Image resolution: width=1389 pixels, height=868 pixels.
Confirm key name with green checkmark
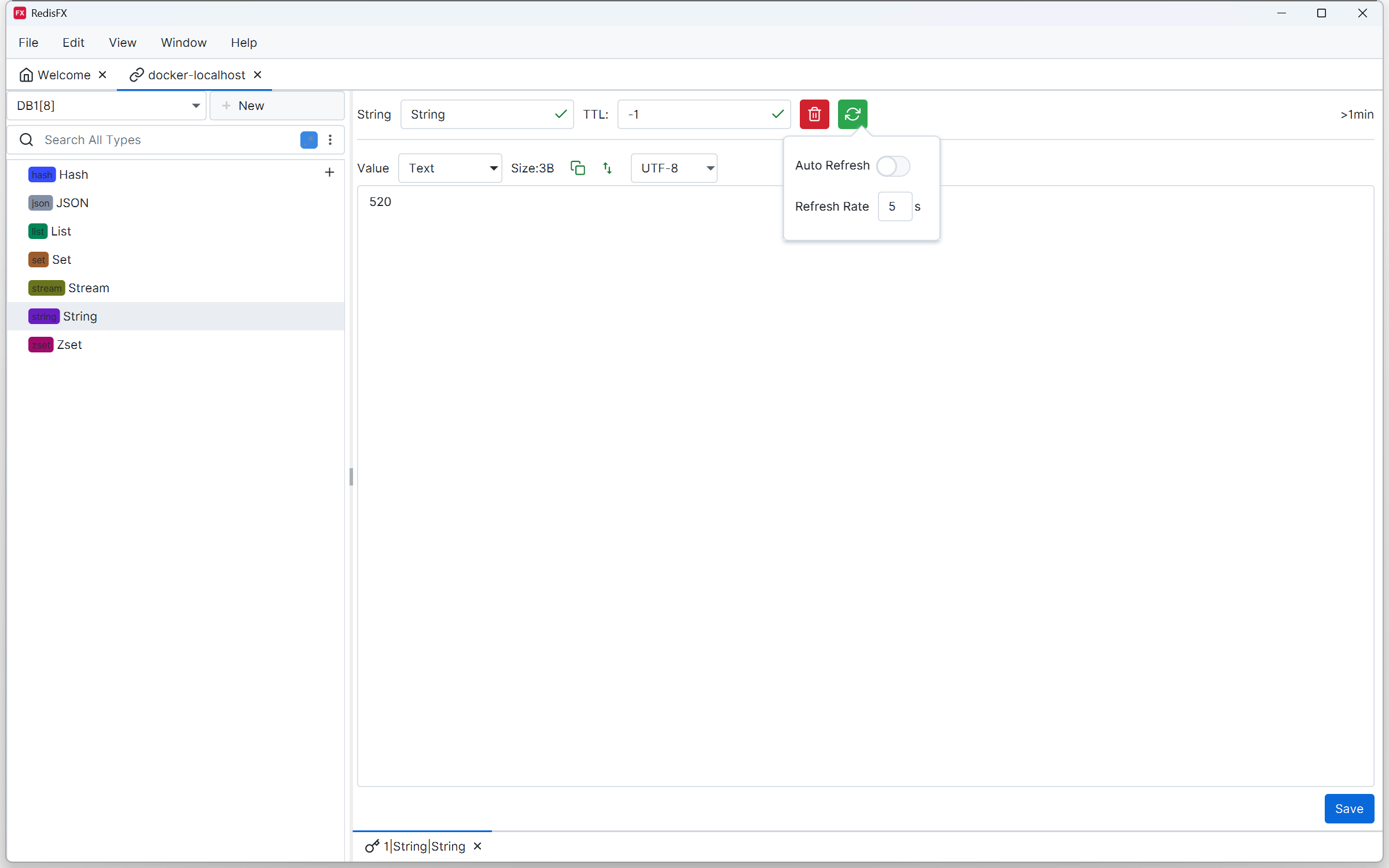[560, 114]
